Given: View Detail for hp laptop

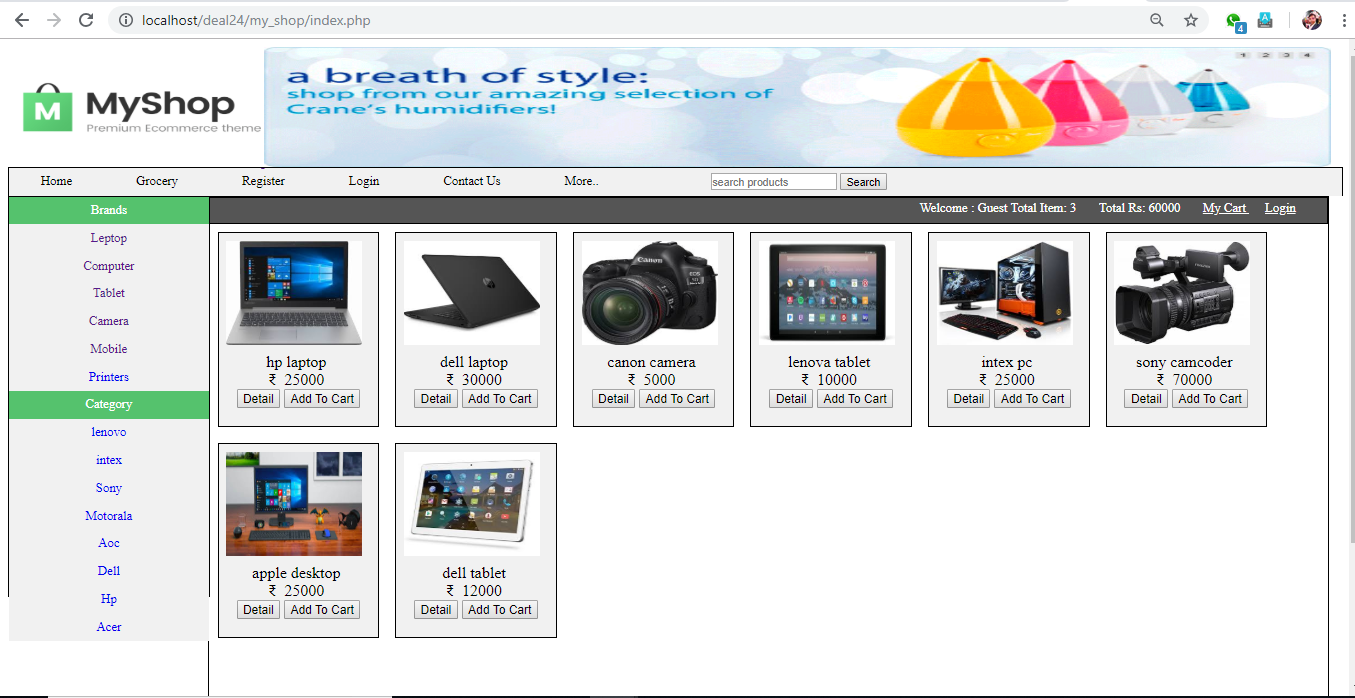Looking at the screenshot, I should (x=258, y=398).
